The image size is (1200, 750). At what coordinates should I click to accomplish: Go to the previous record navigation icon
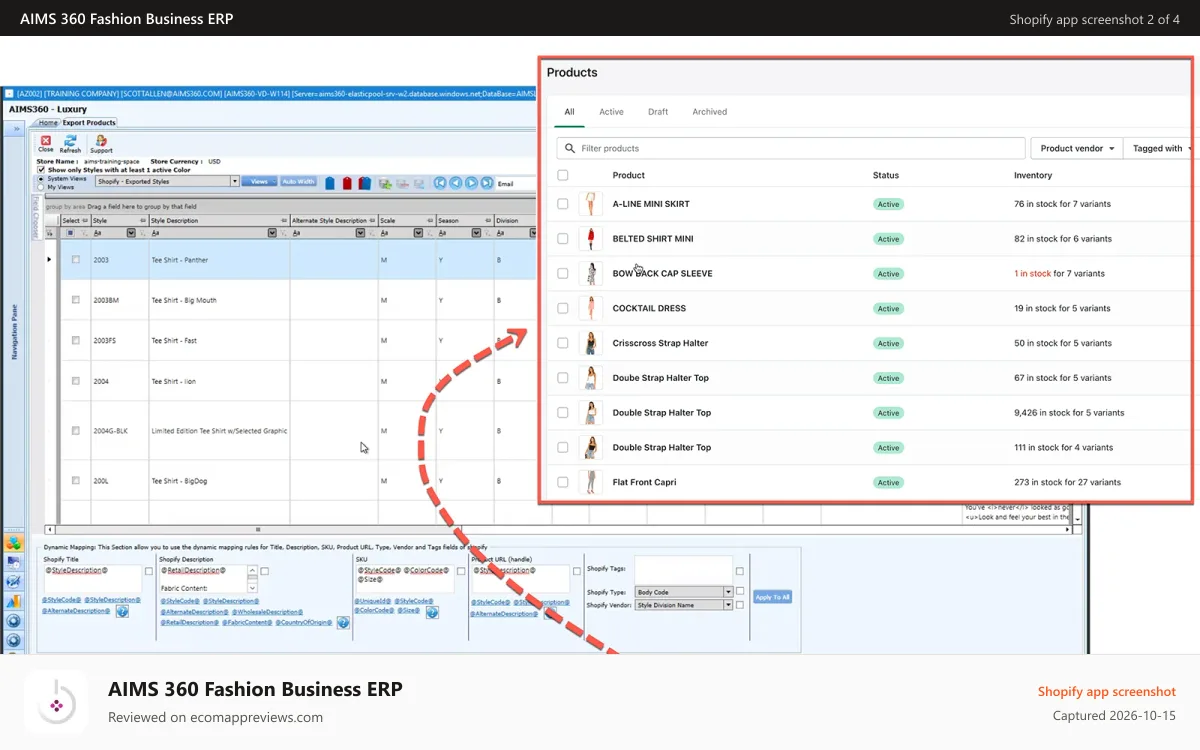(456, 183)
